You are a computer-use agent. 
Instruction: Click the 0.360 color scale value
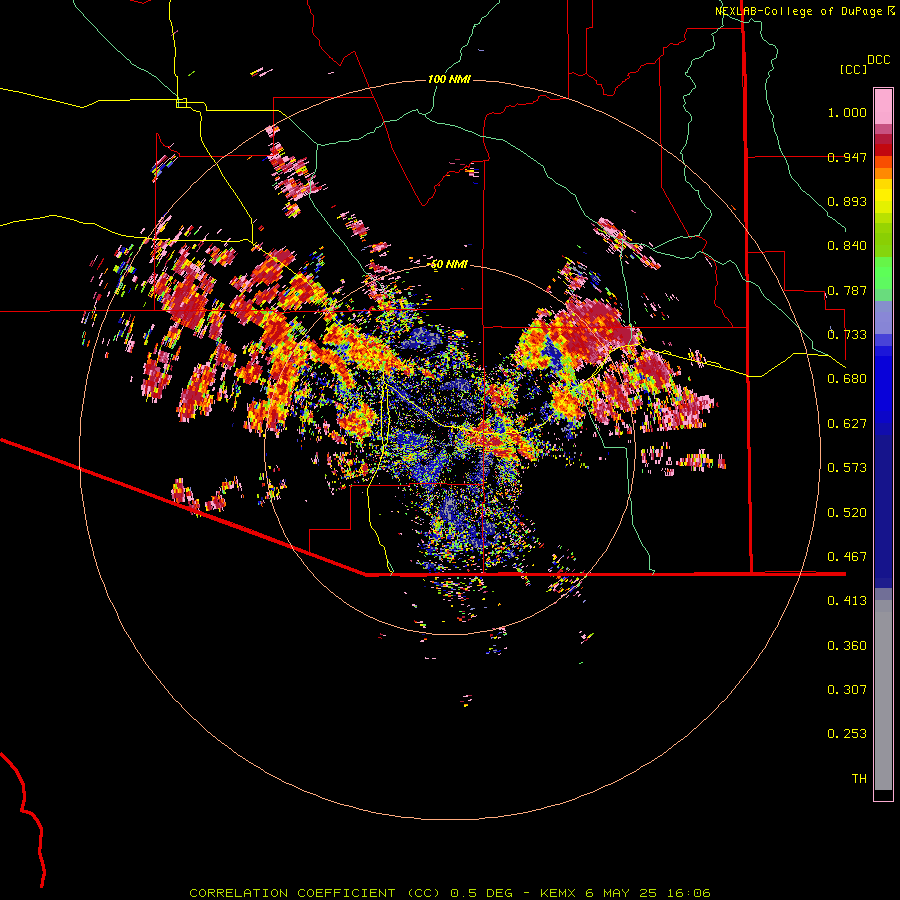(847, 646)
